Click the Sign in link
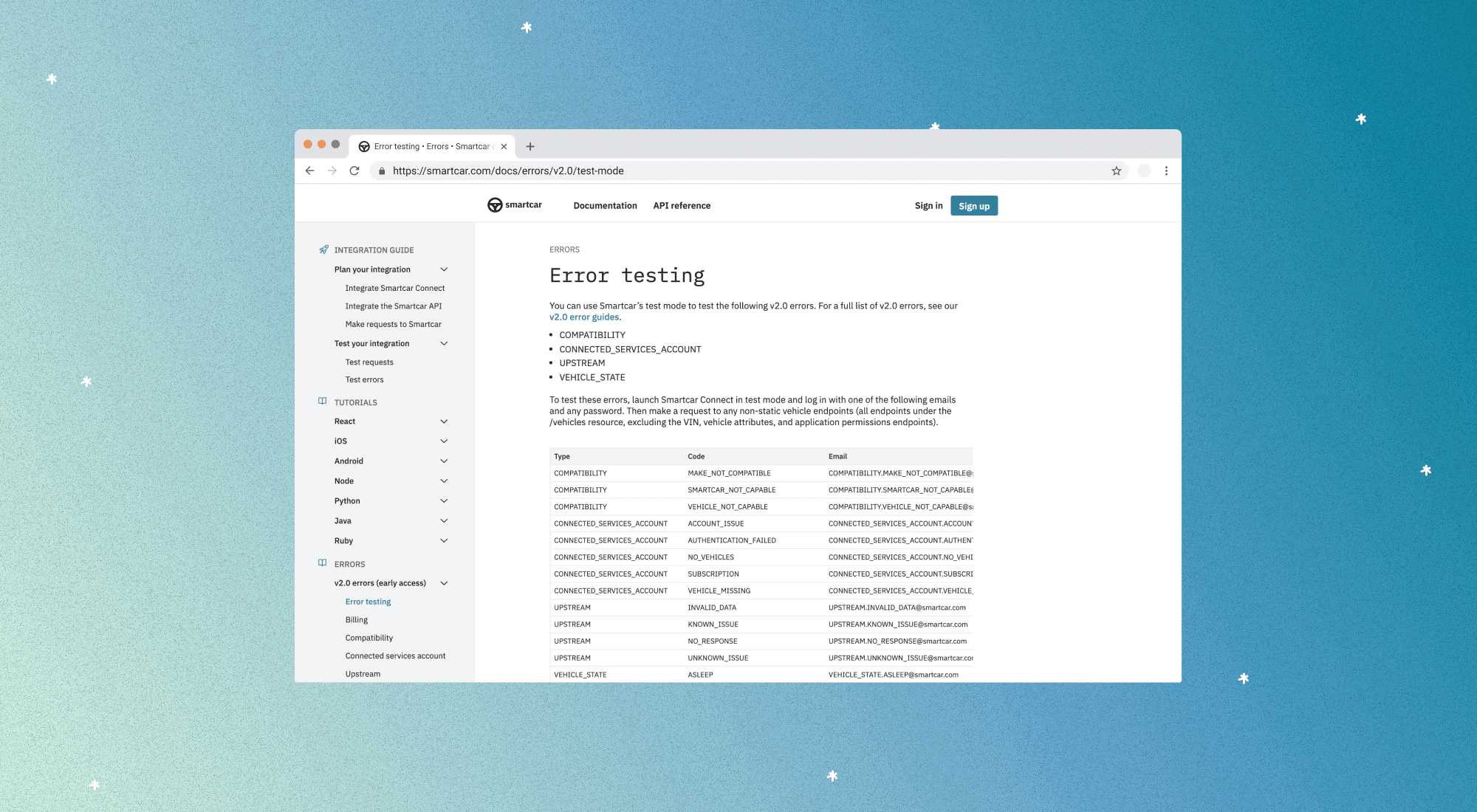The image size is (1477, 812). [928, 206]
